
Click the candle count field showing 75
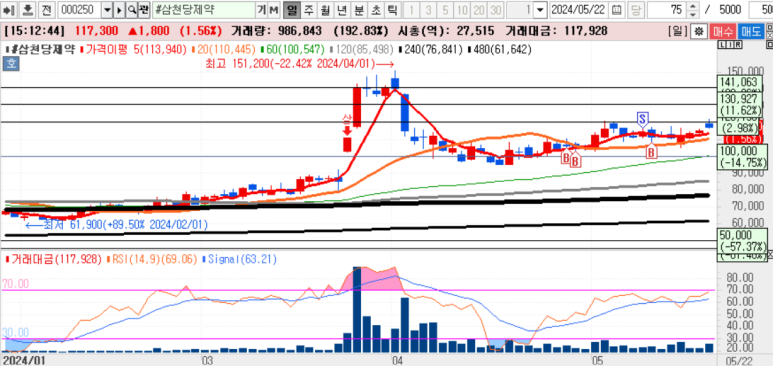click(667, 9)
